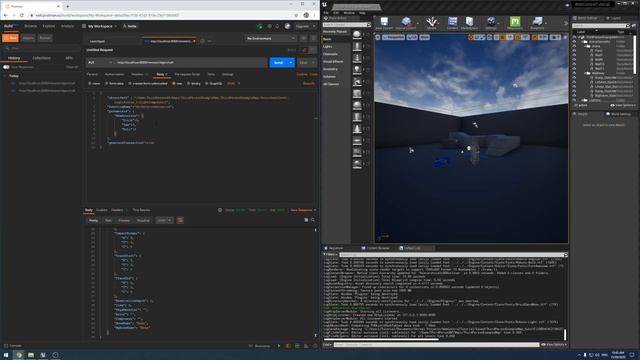
Task: Click the World Outliner vertical scrollbar
Action: tap(635, 54)
